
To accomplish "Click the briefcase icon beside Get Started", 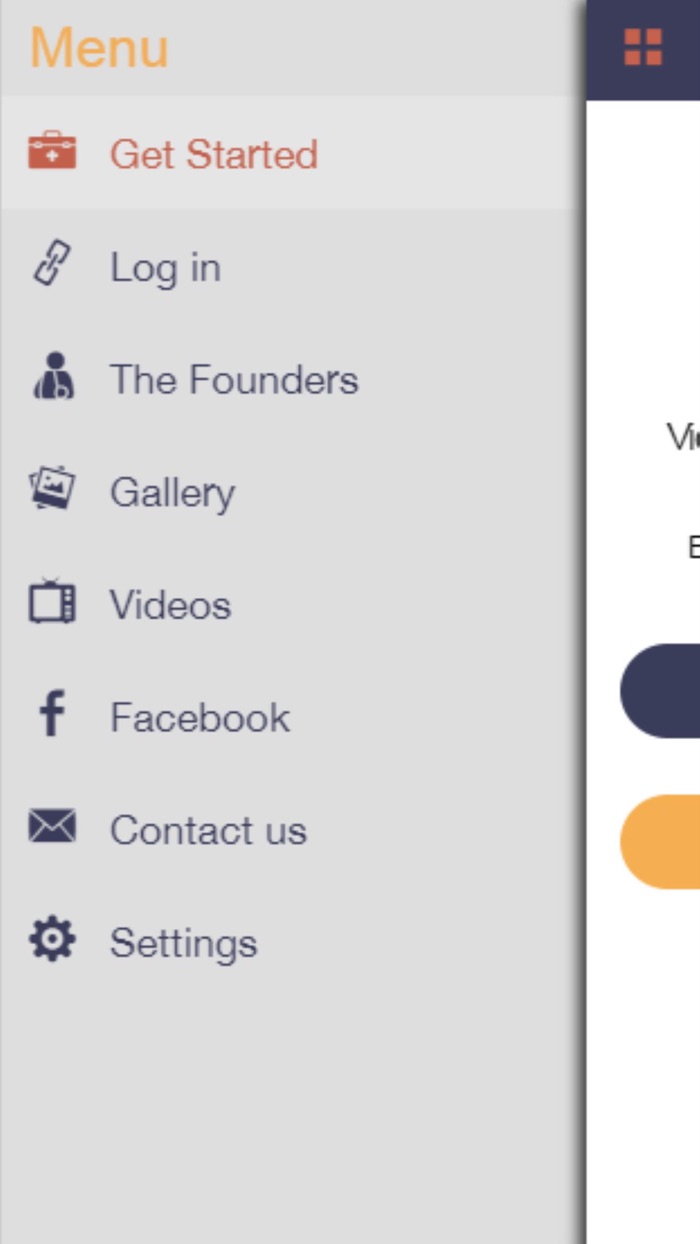I will tap(52, 152).
